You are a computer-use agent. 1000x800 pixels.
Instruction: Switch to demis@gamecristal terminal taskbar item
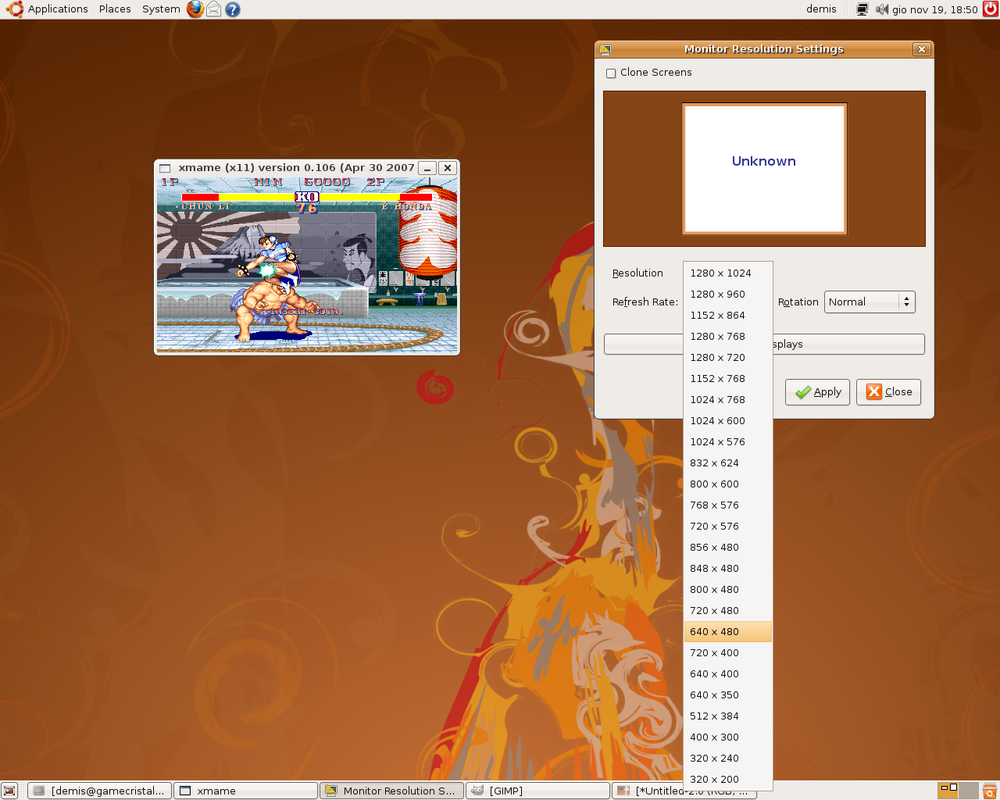[x=99, y=790]
